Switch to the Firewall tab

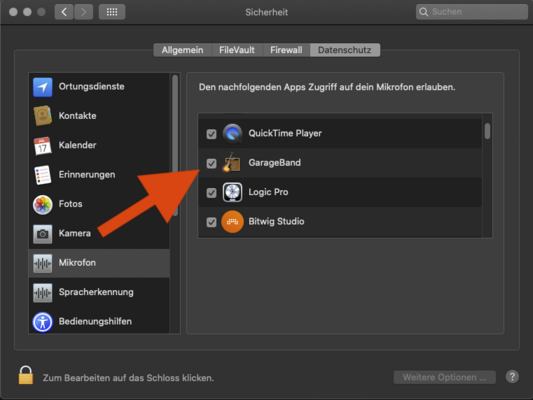pyautogui.click(x=286, y=50)
